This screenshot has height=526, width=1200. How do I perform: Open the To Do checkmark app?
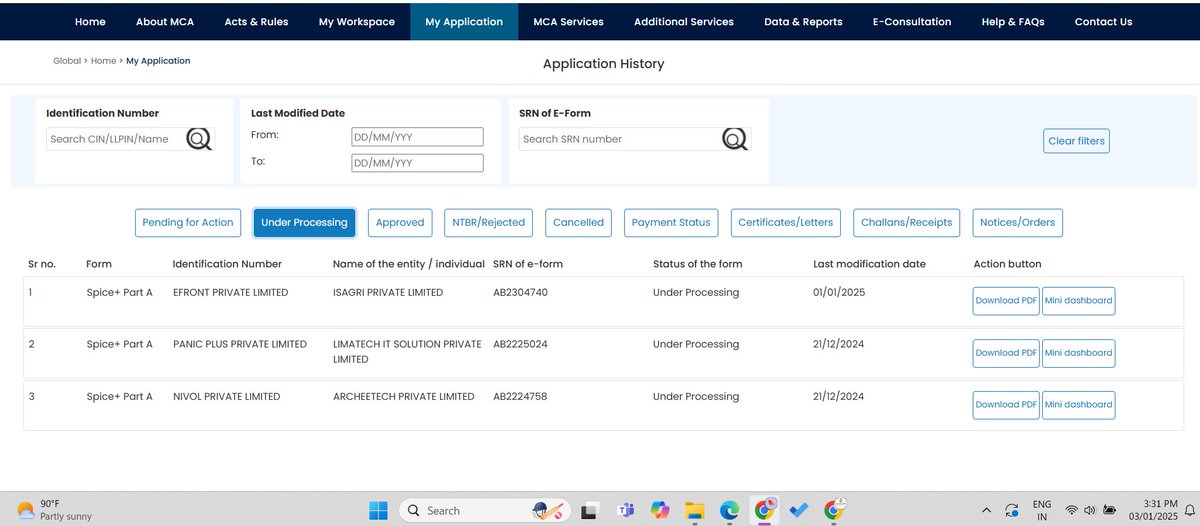coord(799,510)
